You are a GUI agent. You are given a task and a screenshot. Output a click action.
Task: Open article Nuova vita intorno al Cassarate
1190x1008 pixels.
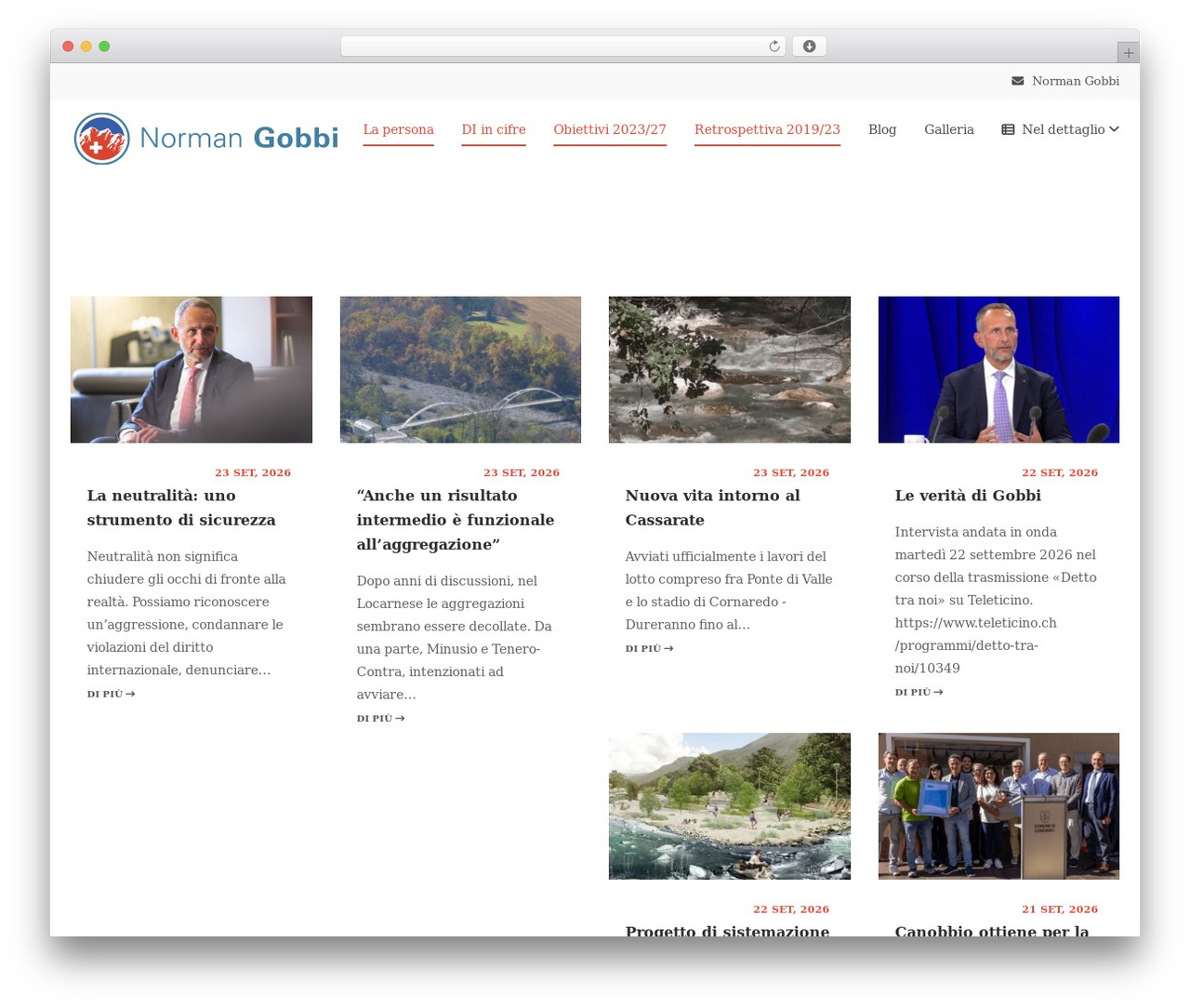(x=713, y=508)
